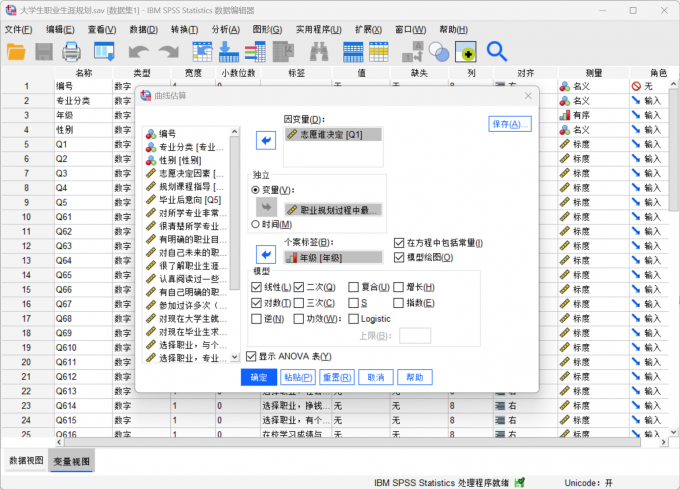Click the yellow insert variable grid icon
Screen dimensions: 680x490
(x=379, y=52)
